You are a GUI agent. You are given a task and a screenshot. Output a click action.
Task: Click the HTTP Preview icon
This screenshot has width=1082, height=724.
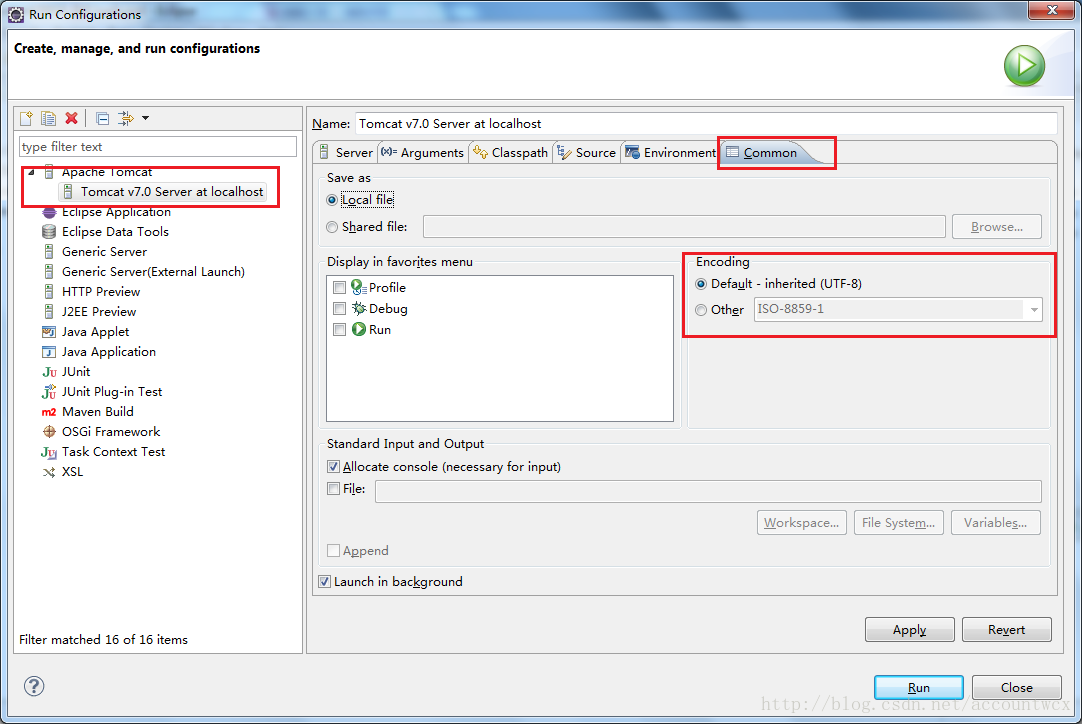(49, 292)
